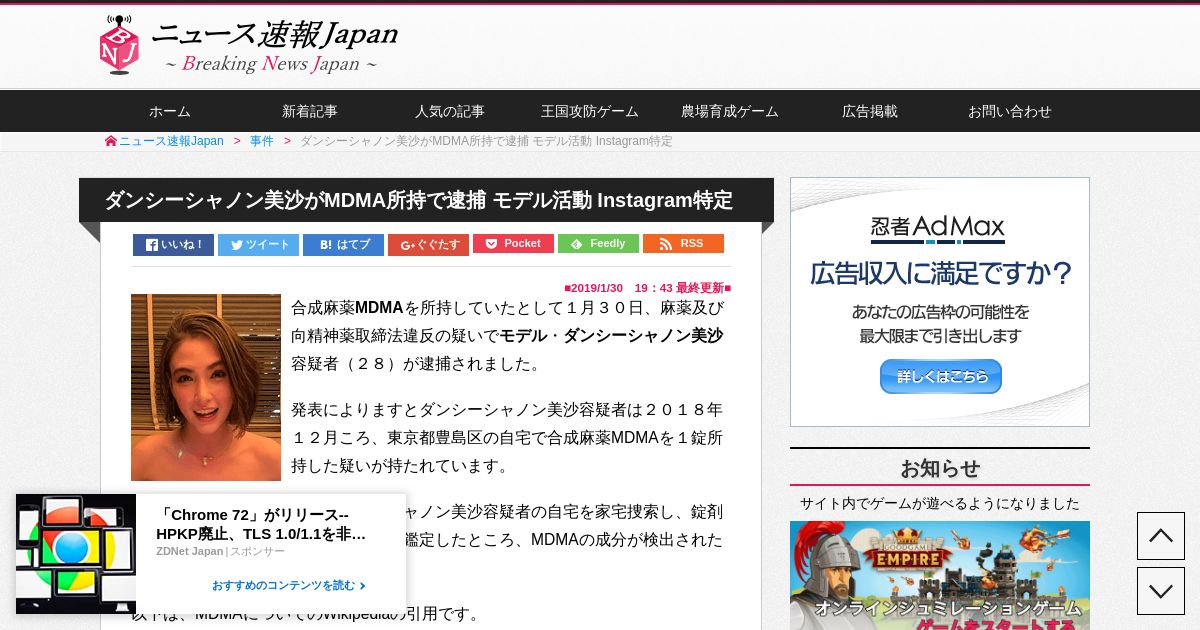Go to 新着記事 in navigation bar
Viewport: 1200px width, 630px height.
coord(310,111)
